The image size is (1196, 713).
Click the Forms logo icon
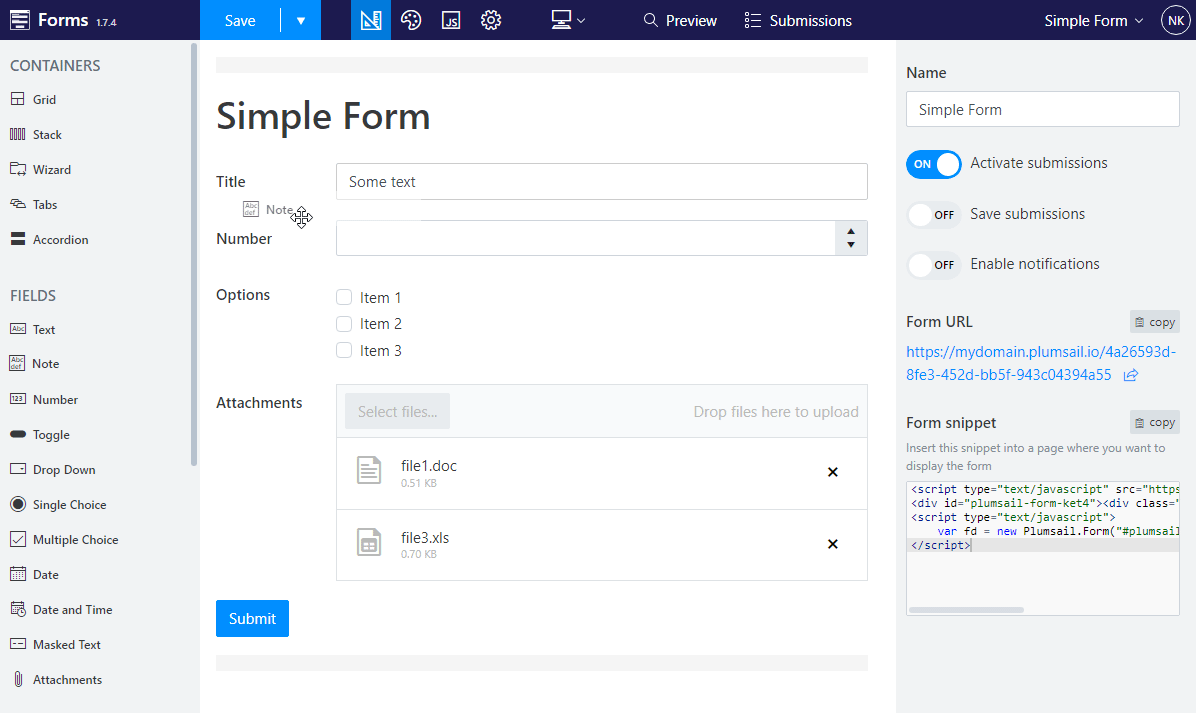20,20
